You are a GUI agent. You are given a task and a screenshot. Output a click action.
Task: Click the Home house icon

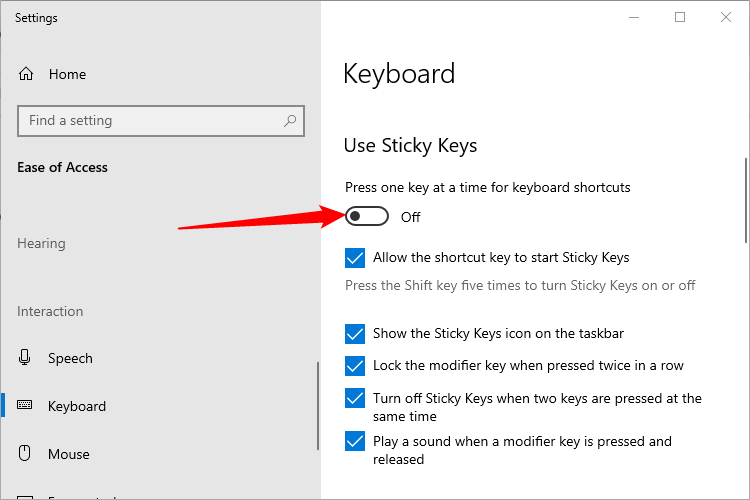coord(26,74)
